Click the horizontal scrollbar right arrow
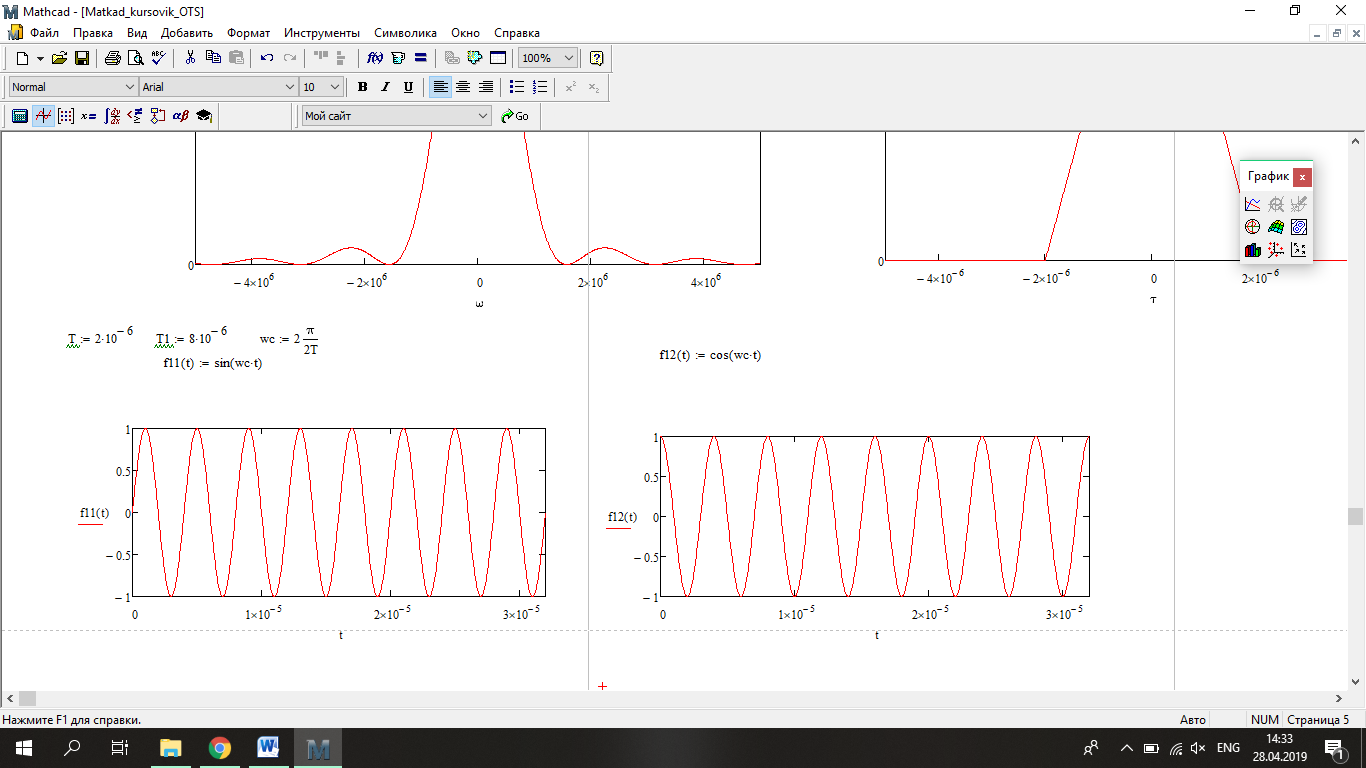Image resolution: width=1366 pixels, height=768 pixels. pyautogui.click(x=1339, y=698)
